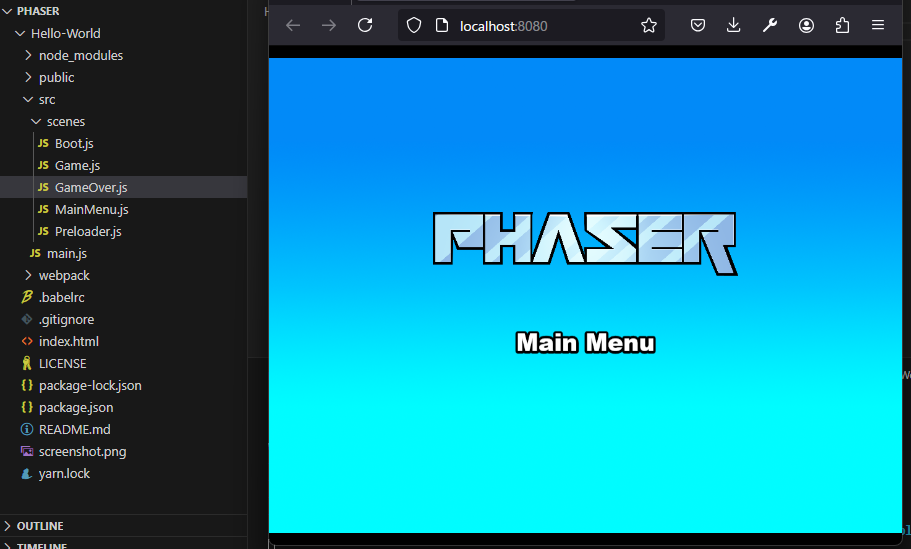Open package.json file

coord(76,408)
